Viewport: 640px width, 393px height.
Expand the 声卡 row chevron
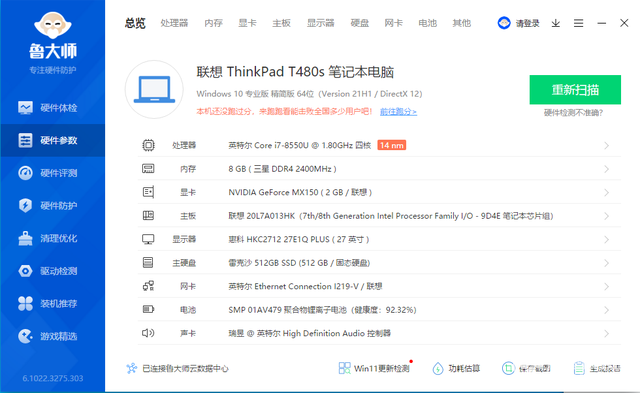[x=607, y=333]
